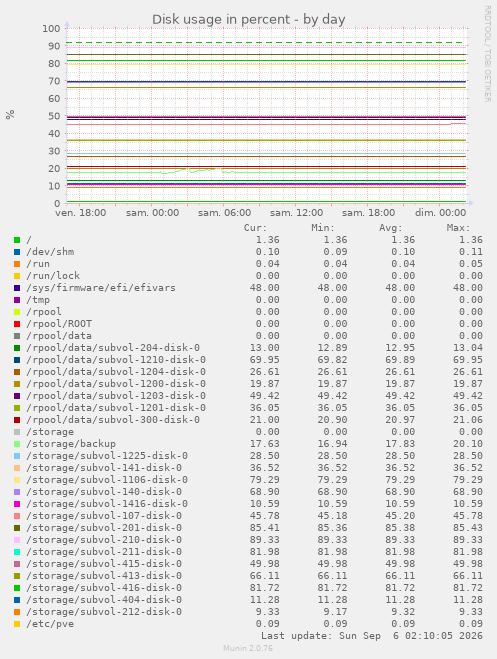
Task: Click the 'Max:' column header
Action: (x=458, y=228)
